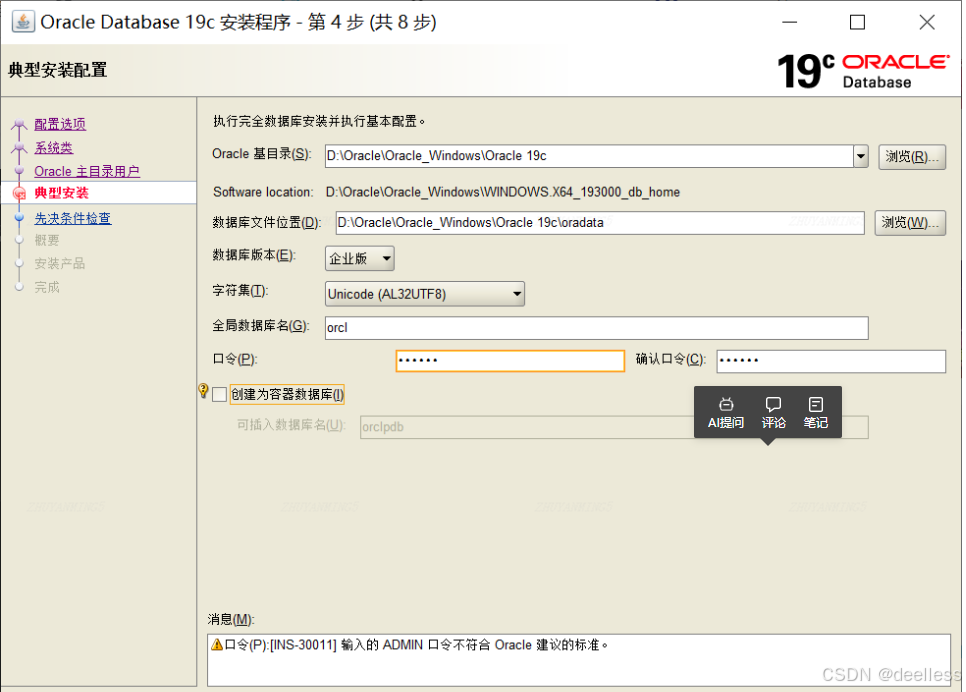Click the 概要 step label in sidebar
The image size is (966, 692).
pyautogui.click(x=47, y=240)
